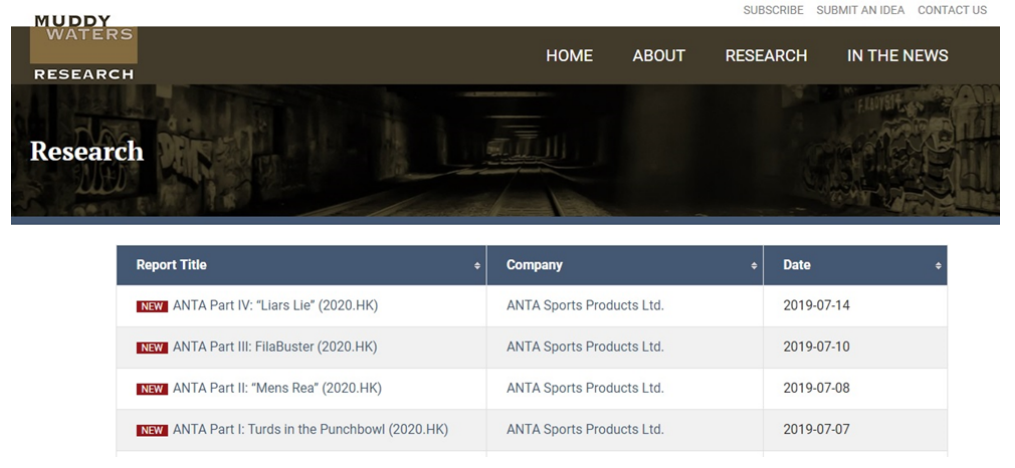Click ANTA Sports Products Ltd. in Part I row
Image resolution: width=1015 pixels, height=468 pixels.
[585, 429]
